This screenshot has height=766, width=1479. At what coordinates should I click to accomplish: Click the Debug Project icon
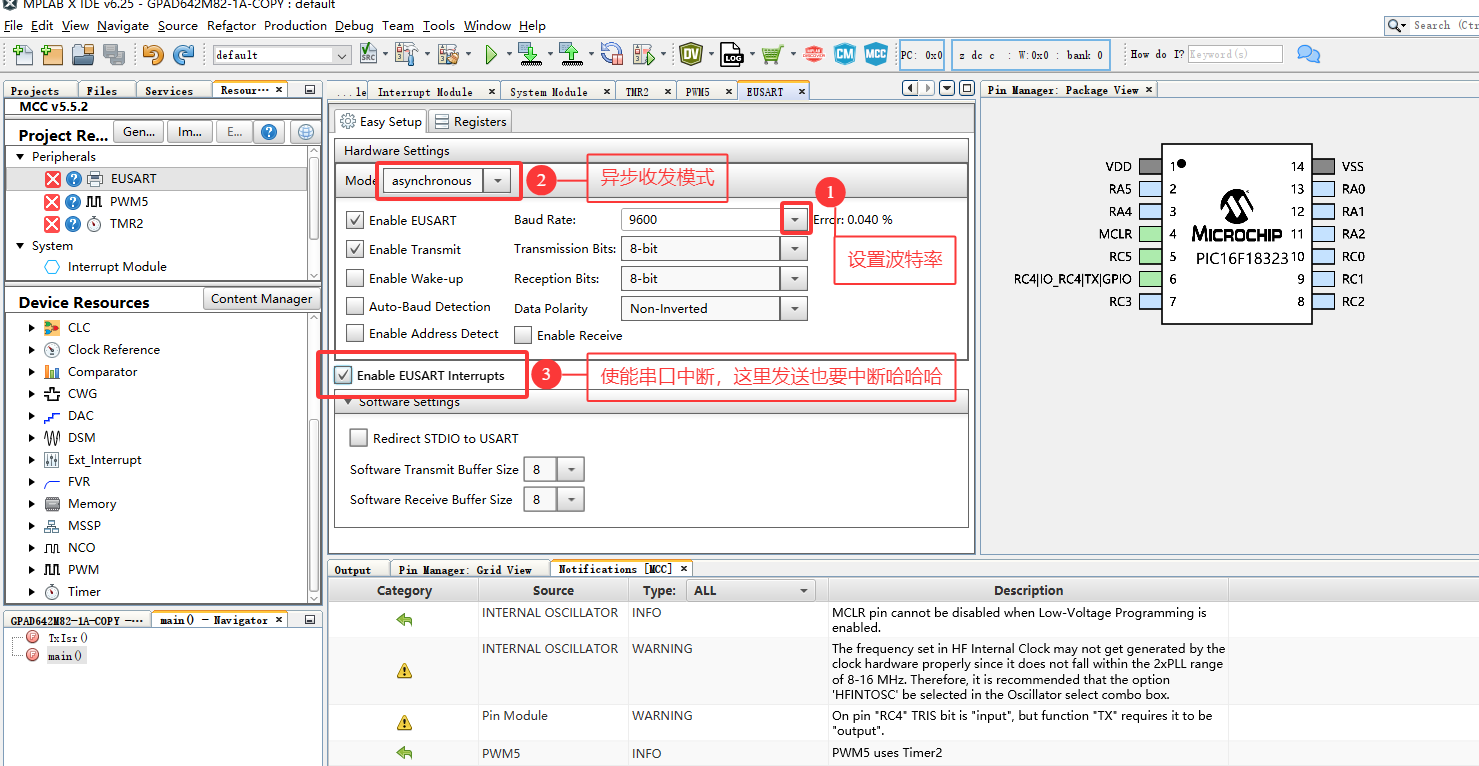tap(643, 54)
